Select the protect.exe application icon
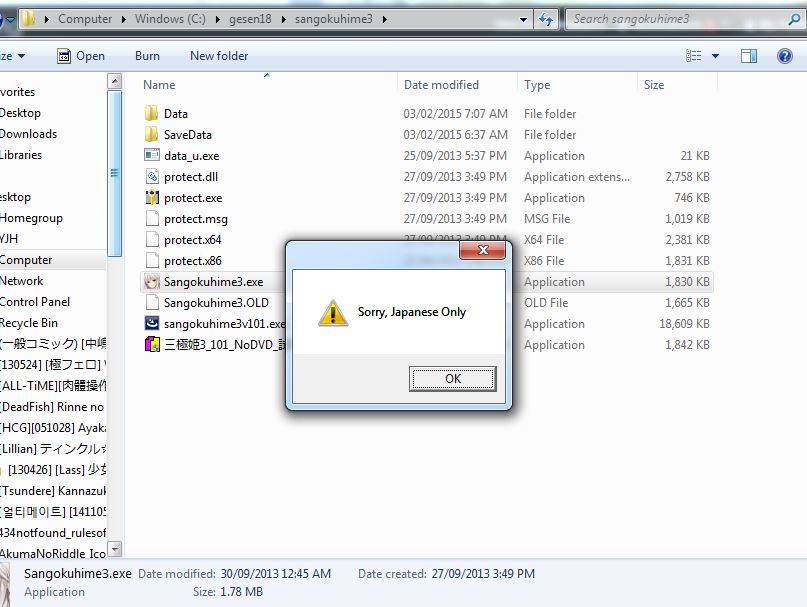The width and height of the screenshot is (807, 607). (x=151, y=198)
